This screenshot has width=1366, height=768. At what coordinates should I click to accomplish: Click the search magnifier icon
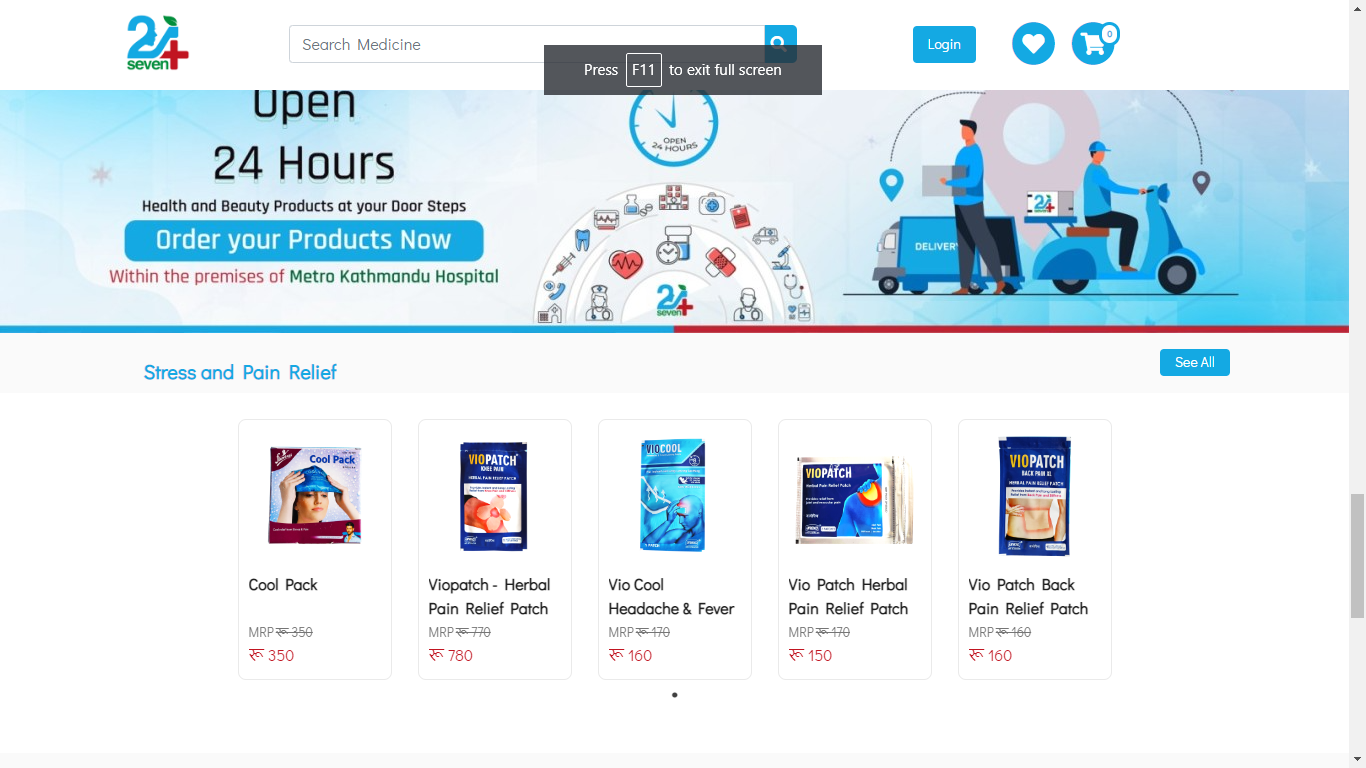pyautogui.click(x=781, y=44)
